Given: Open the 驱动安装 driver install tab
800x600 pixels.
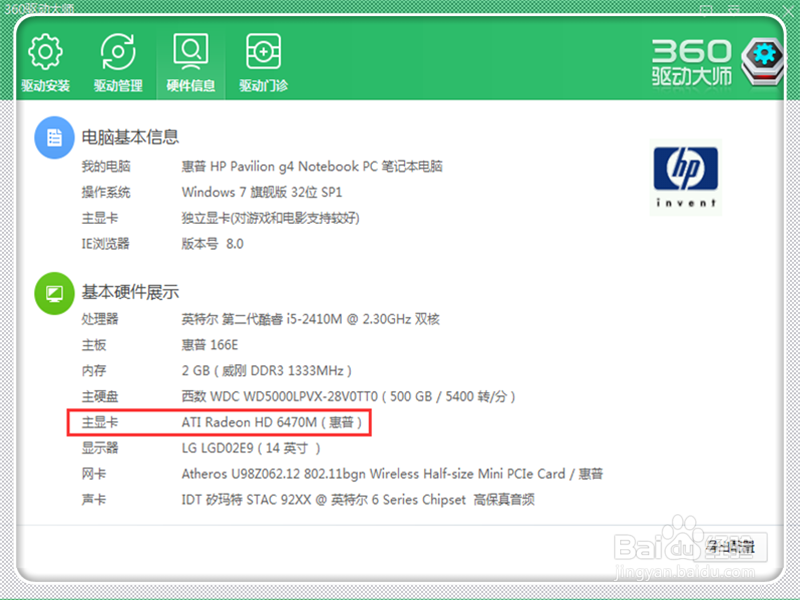Looking at the screenshot, I should 45,63.
